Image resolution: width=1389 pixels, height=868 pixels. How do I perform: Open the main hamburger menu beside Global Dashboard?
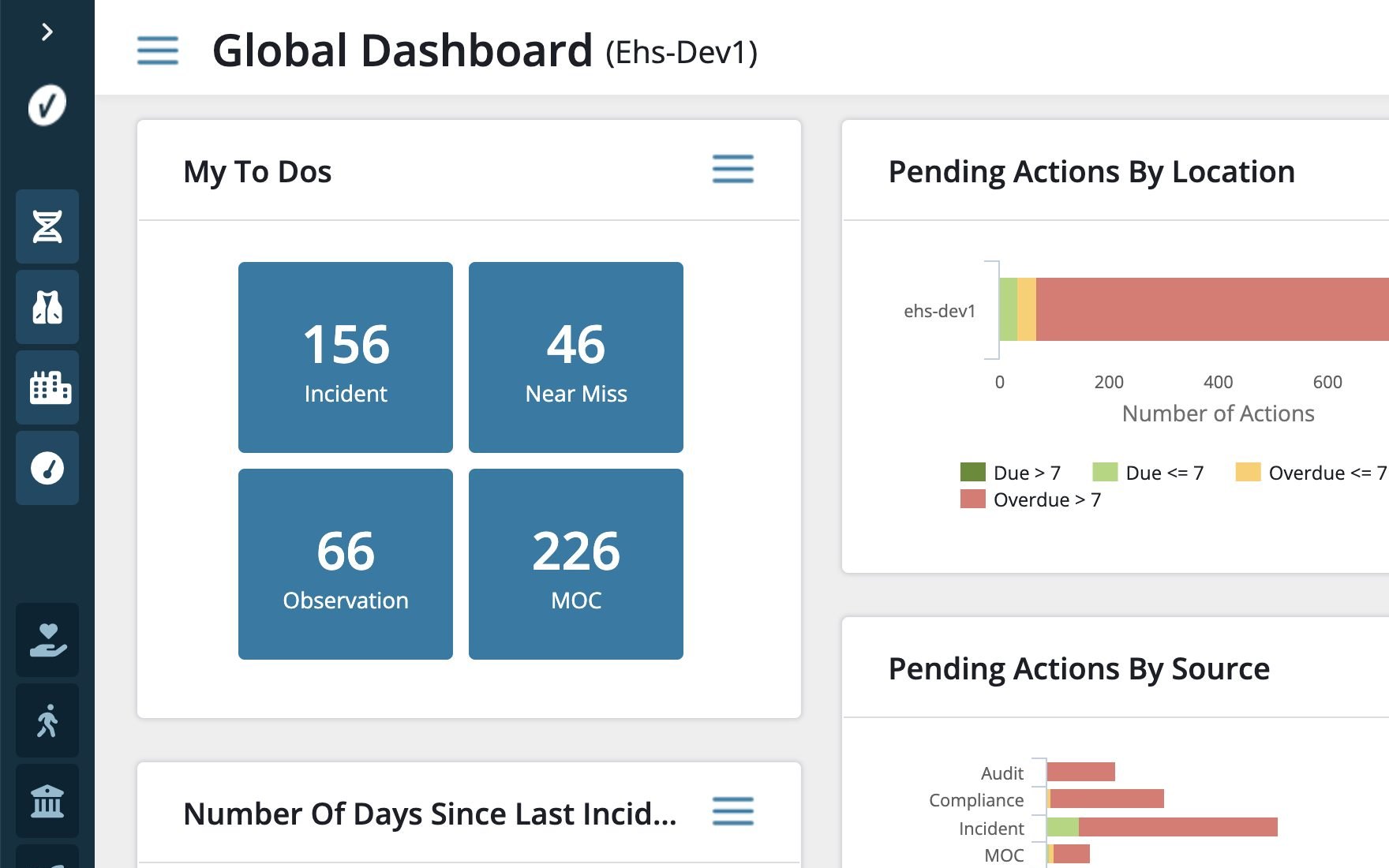coord(158,51)
